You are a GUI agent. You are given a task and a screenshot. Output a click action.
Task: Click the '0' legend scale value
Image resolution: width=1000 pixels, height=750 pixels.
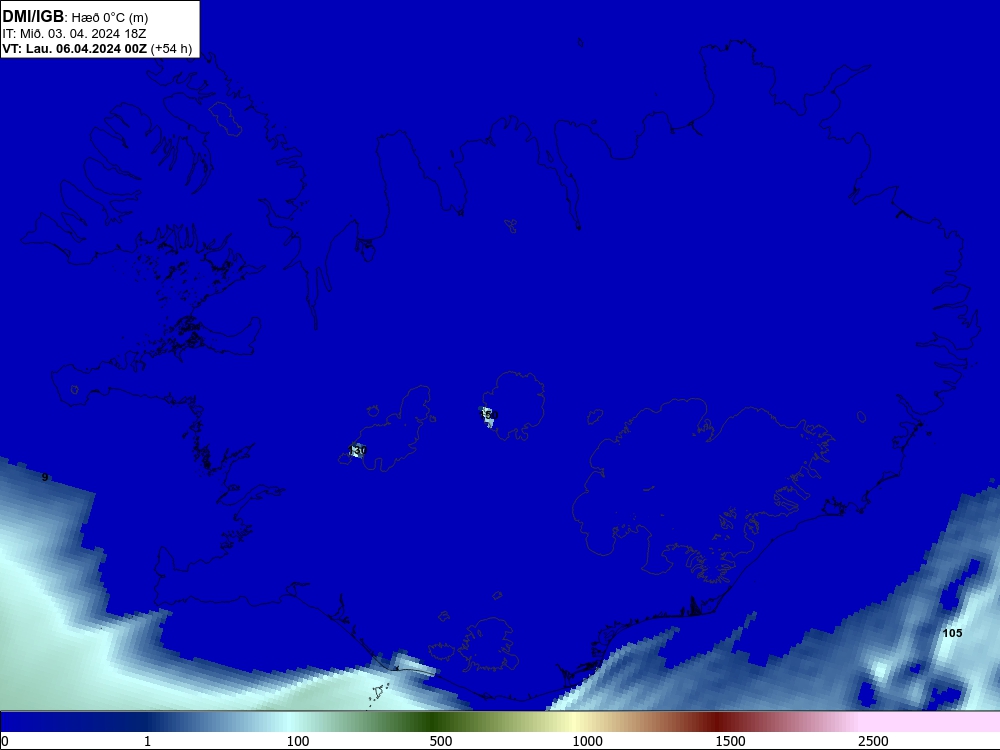click(x=5, y=741)
